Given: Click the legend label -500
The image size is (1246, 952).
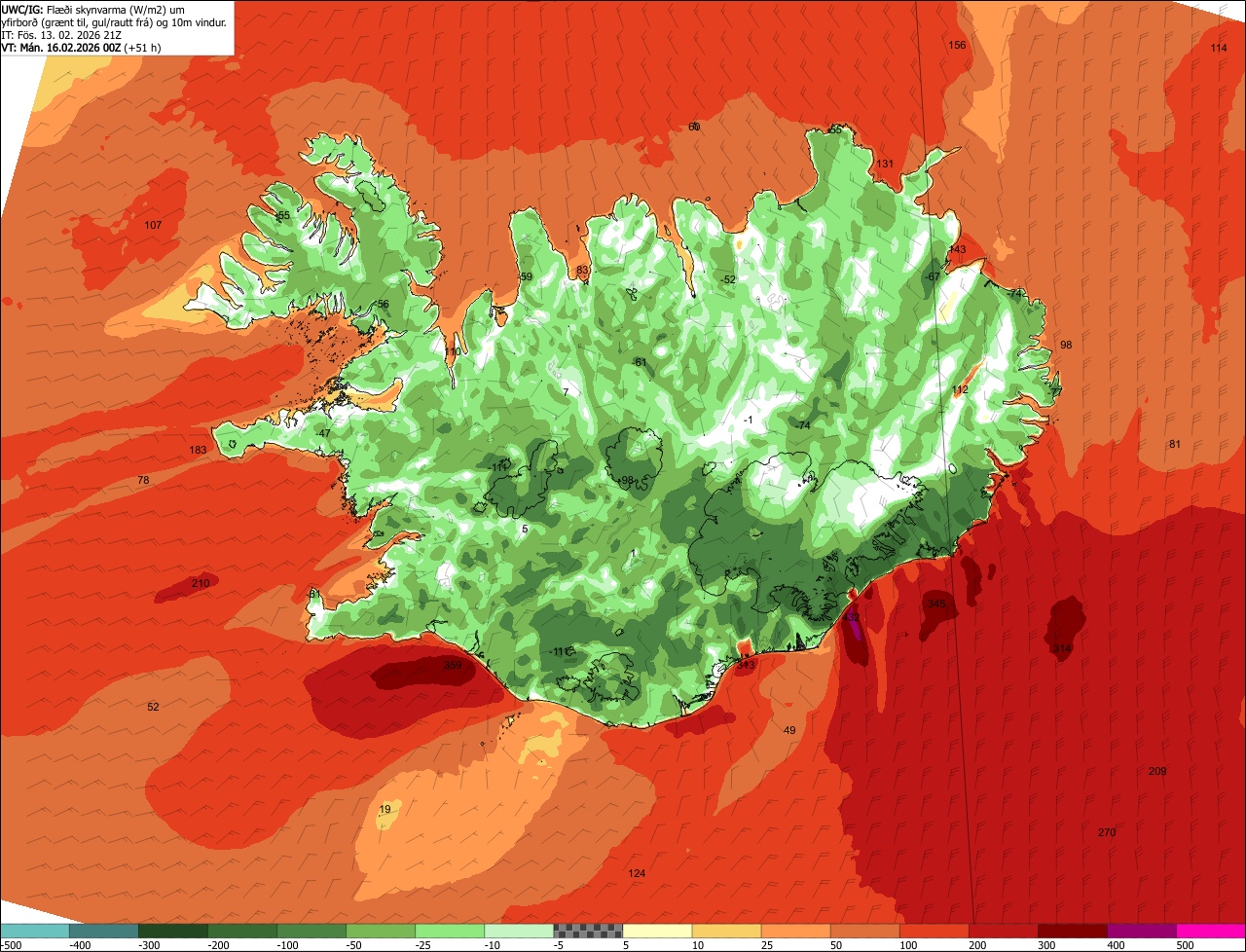Looking at the screenshot, I should [11, 945].
